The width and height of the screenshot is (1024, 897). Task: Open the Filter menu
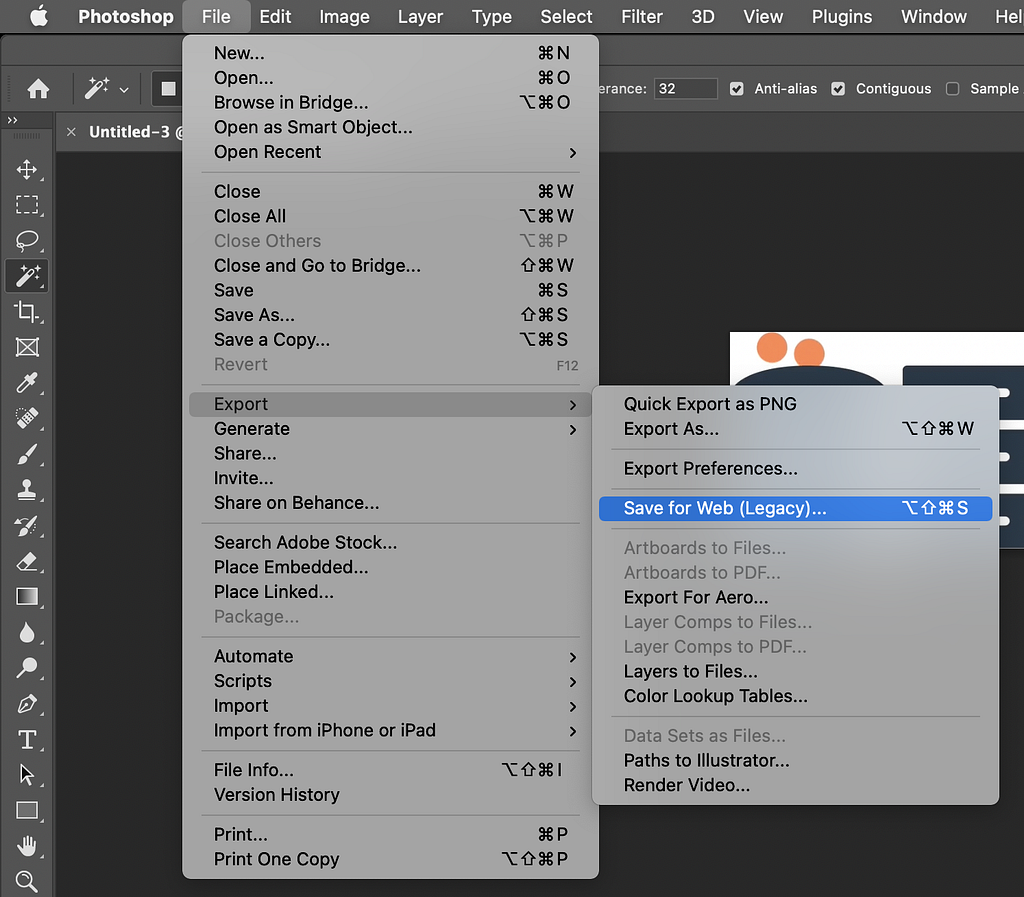pyautogui.click(x=641, y=16)
